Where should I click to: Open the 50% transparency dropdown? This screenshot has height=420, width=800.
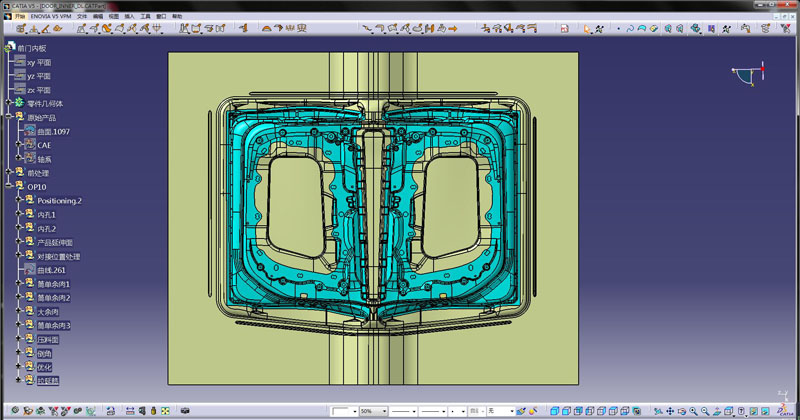382,411
